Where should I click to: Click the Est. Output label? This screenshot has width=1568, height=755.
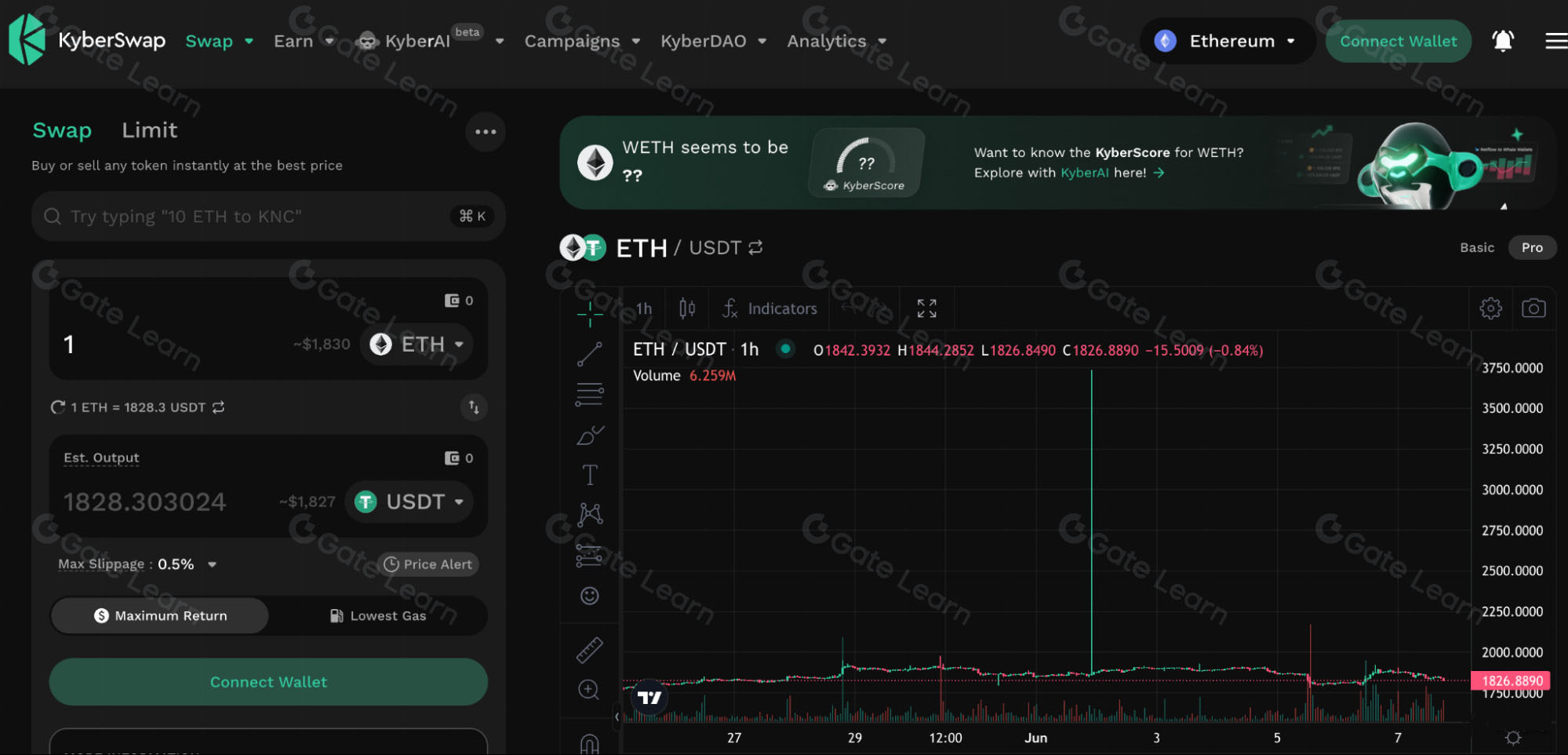click(101, 458)
